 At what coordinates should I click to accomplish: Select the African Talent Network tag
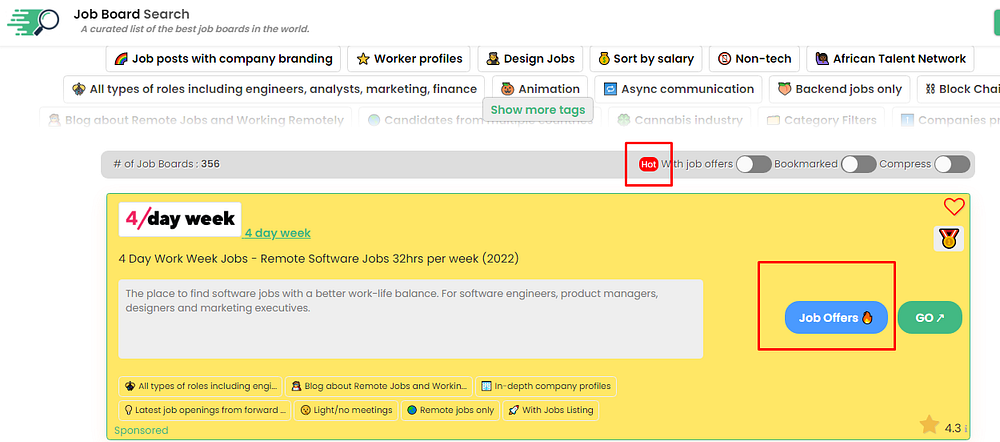[x=890, y=59]
